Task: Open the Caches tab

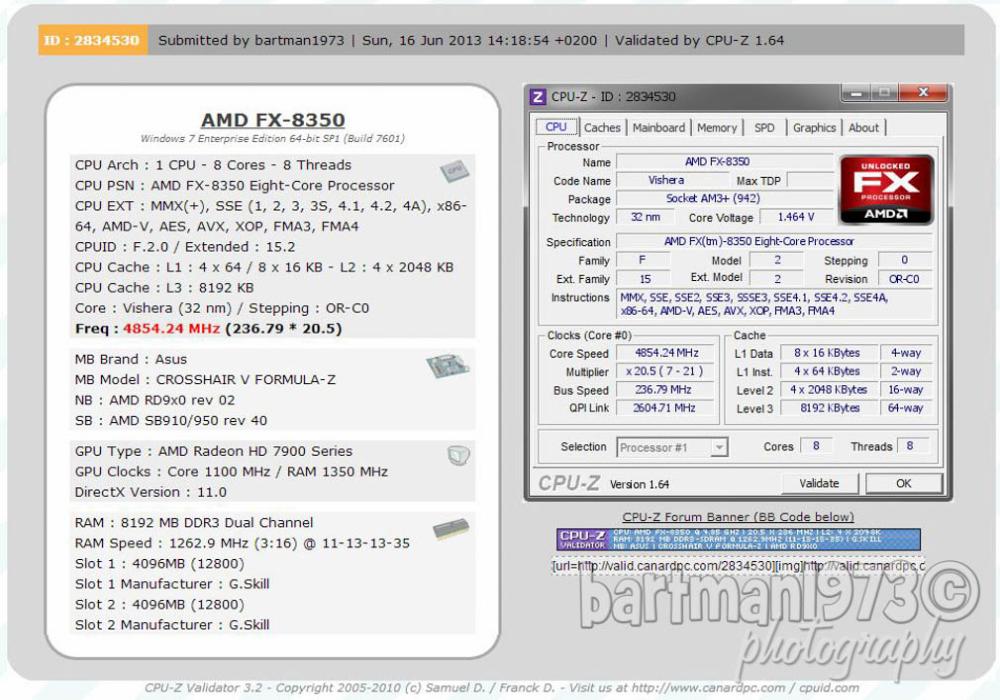Action: (602, 128)
